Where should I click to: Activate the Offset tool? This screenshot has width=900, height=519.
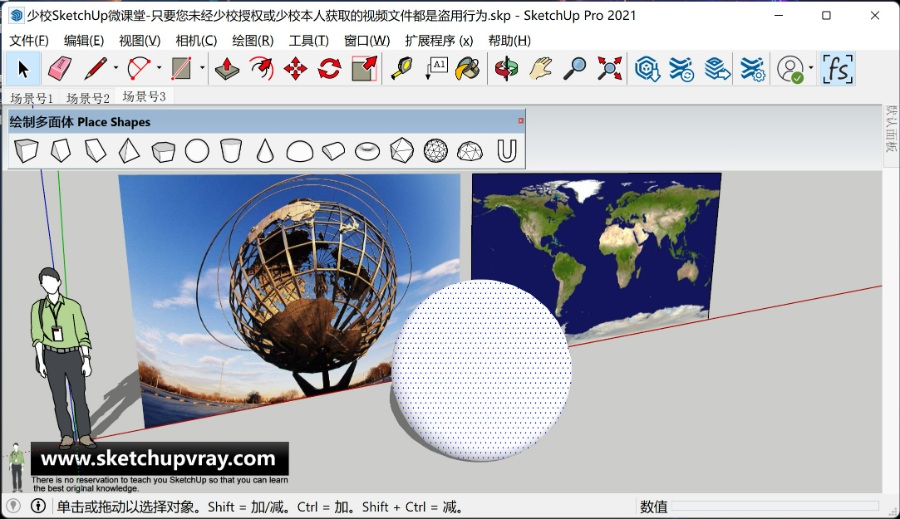[x=261, y=69]
